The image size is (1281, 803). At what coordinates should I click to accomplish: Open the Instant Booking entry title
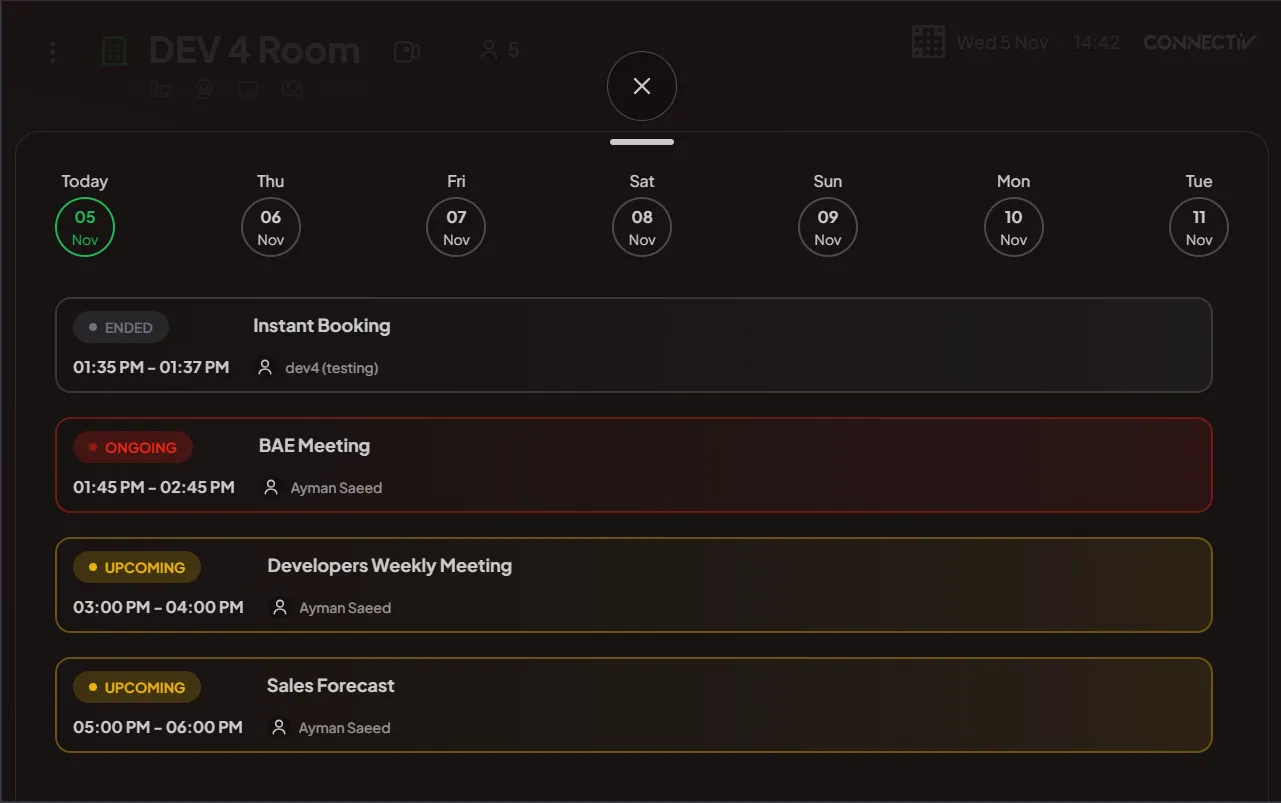(x=321, y=326)
